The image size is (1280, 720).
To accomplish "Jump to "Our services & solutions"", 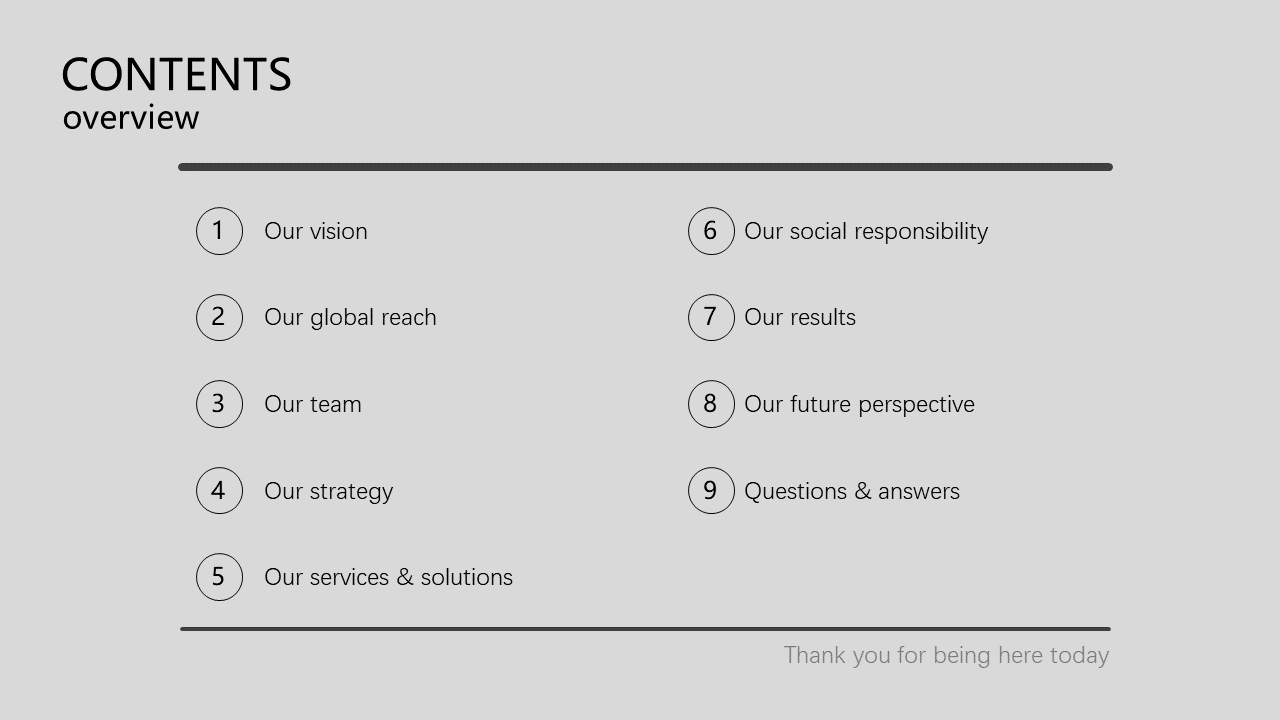I will pos(388,577).
